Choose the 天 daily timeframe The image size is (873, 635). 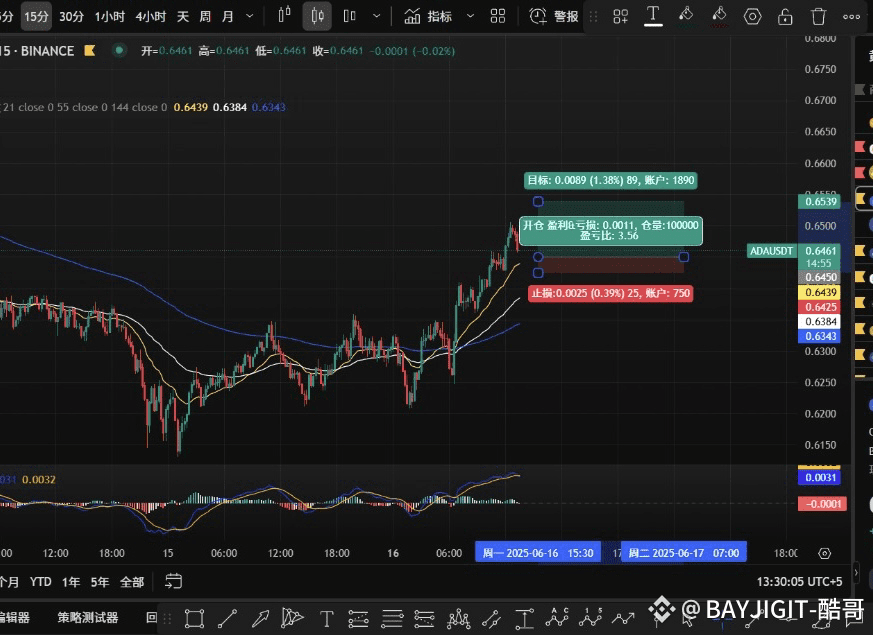coord(183,17)
